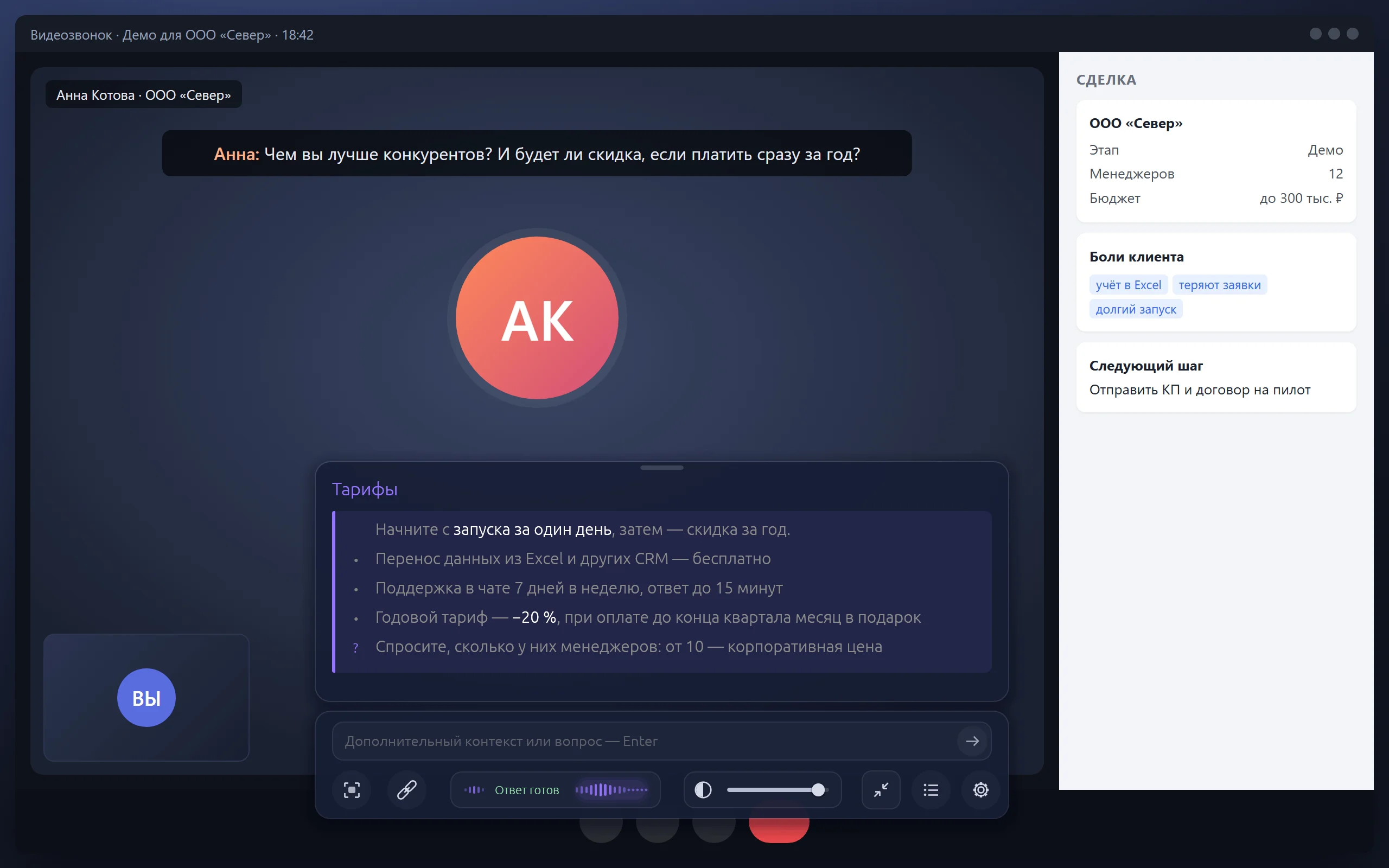This screenshot has height=868, width=1389.
Task: Click the link attachment icon
Action: (x=407, y=790)
